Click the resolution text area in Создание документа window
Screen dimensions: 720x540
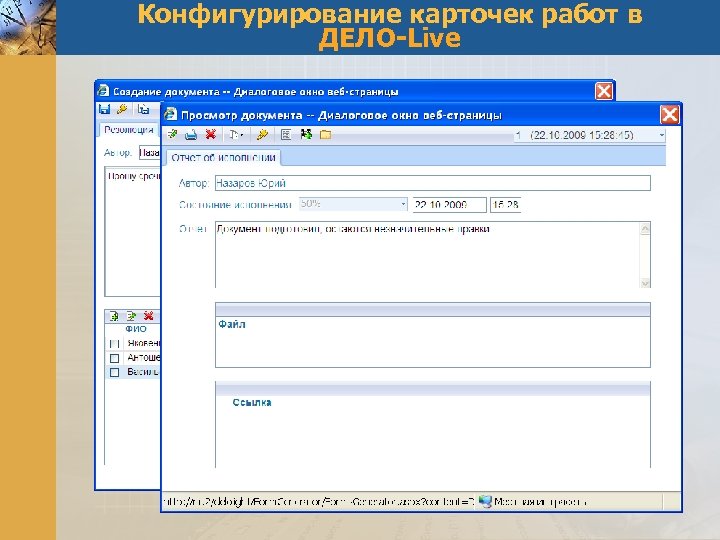coord(133,232)
